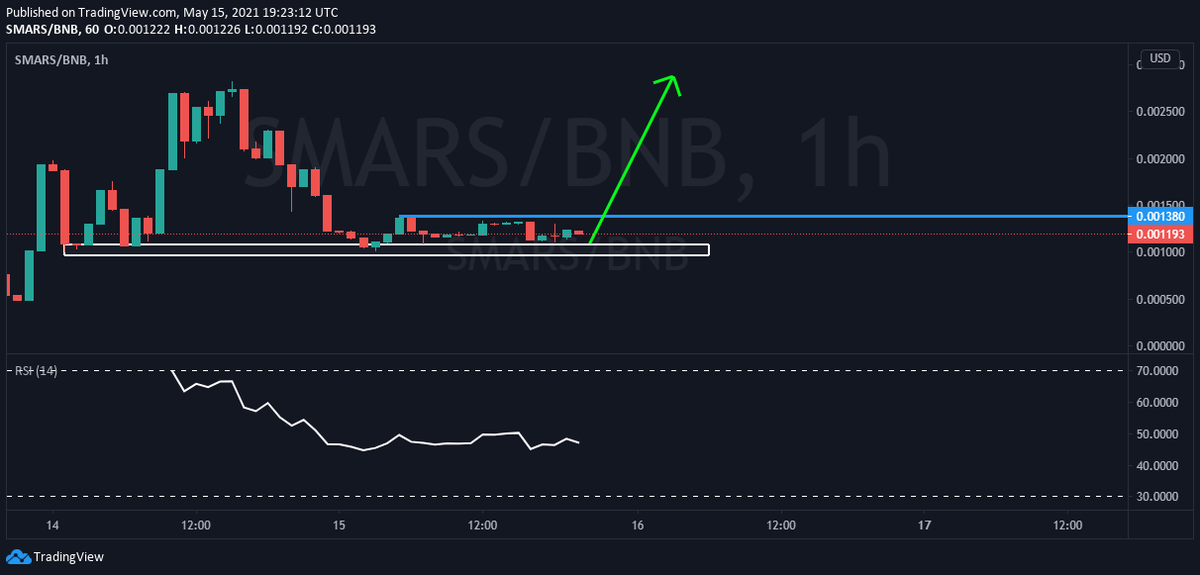Click the TradingView logo icon
The image size is (1200, 575).
pos(17,556)
